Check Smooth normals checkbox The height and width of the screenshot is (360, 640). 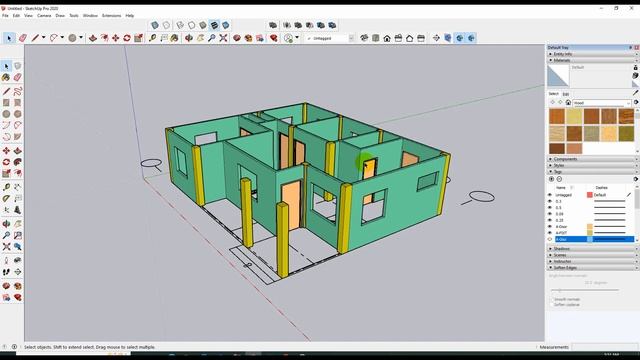551,300
